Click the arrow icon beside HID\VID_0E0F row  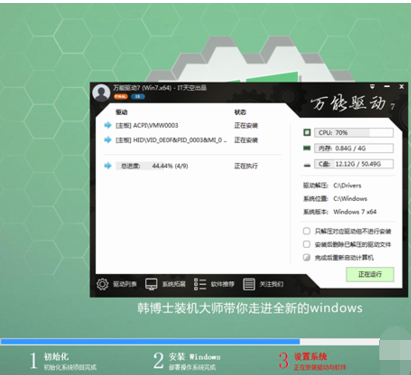(x=108, y=140)
